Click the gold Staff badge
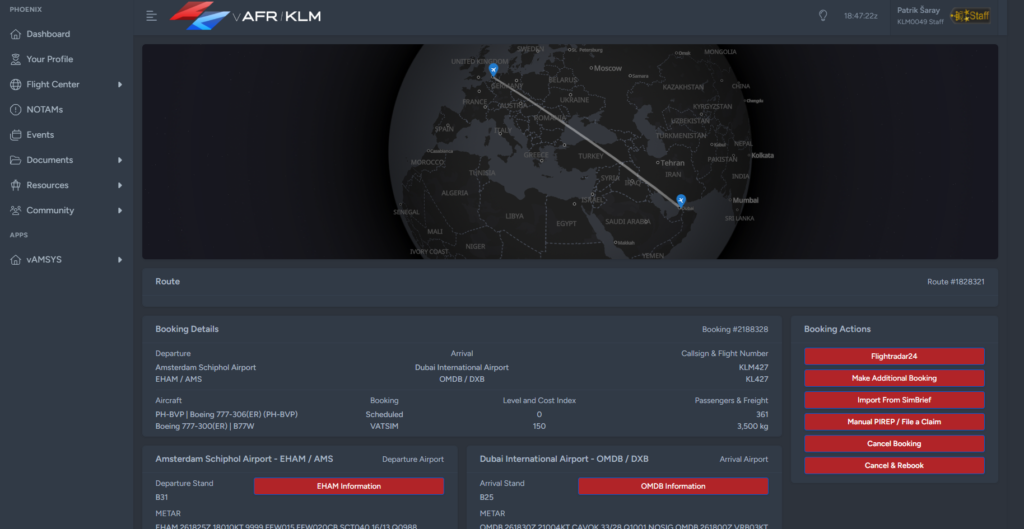This screenshot has height=529, width=1024. click(970, 16)
